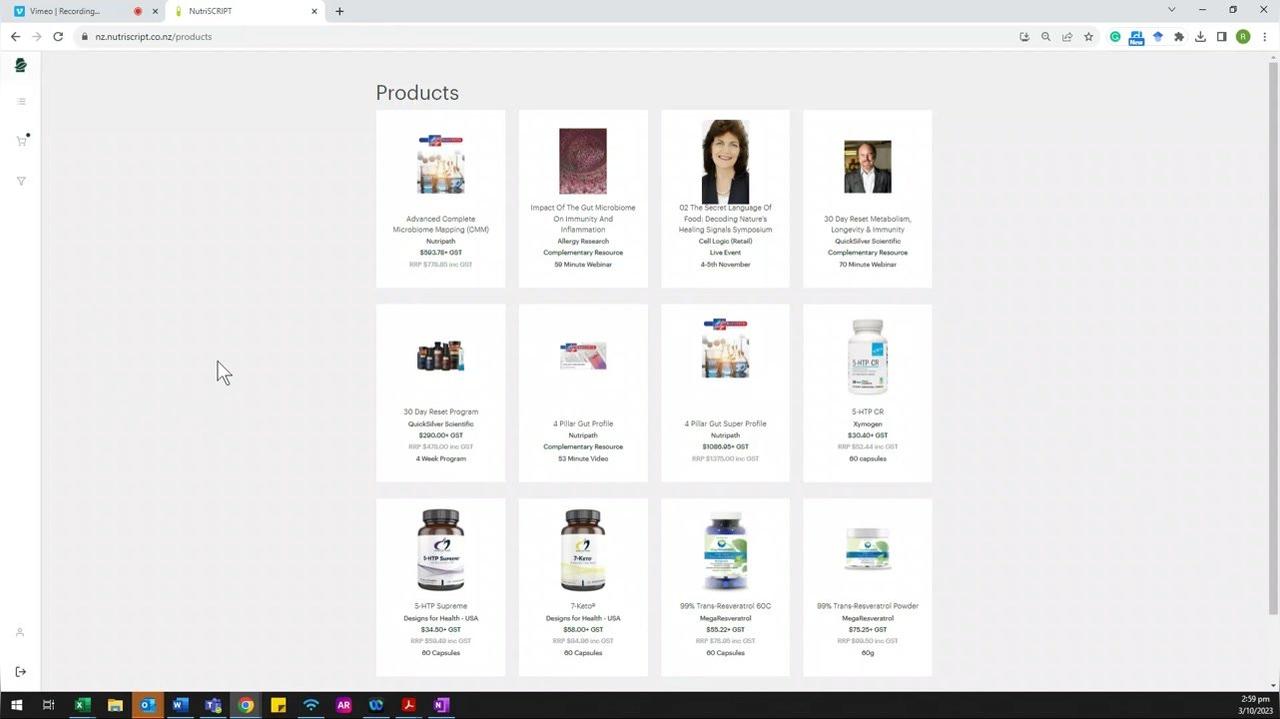1280x719 pixels.
Task: Open Chrome downloads icon
Action: point(1200,37)
